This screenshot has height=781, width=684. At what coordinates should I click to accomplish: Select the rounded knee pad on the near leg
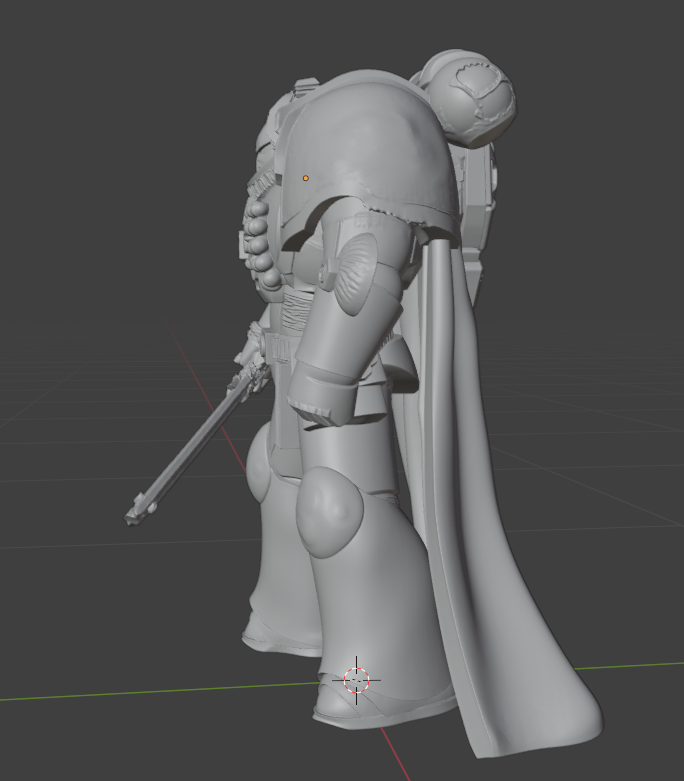[x=329, y=512]
